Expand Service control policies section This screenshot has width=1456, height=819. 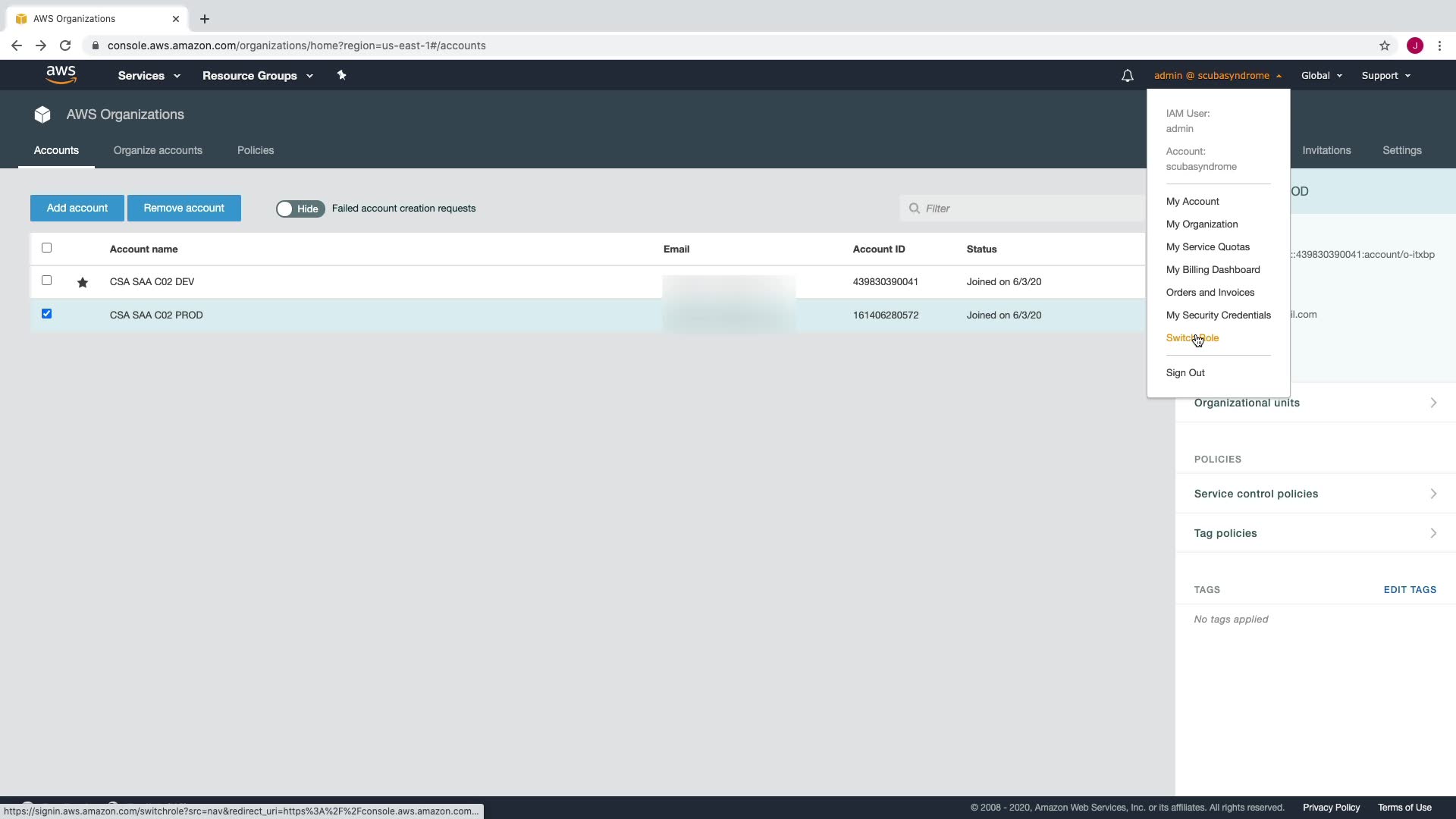(x=1315, y=494)
